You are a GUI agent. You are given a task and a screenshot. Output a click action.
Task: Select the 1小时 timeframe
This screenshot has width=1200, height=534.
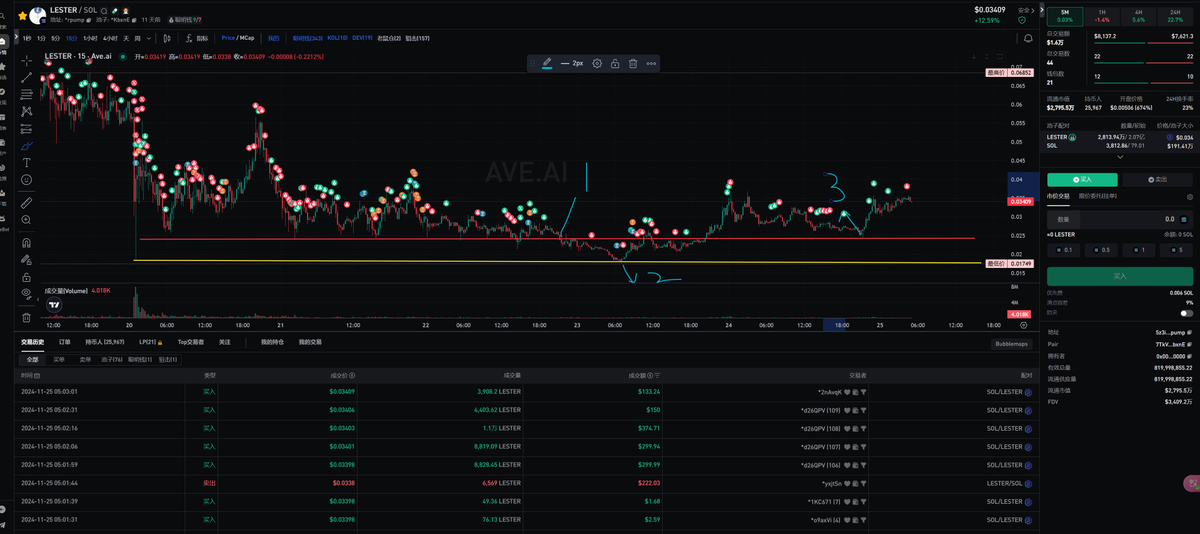point(90,38)
